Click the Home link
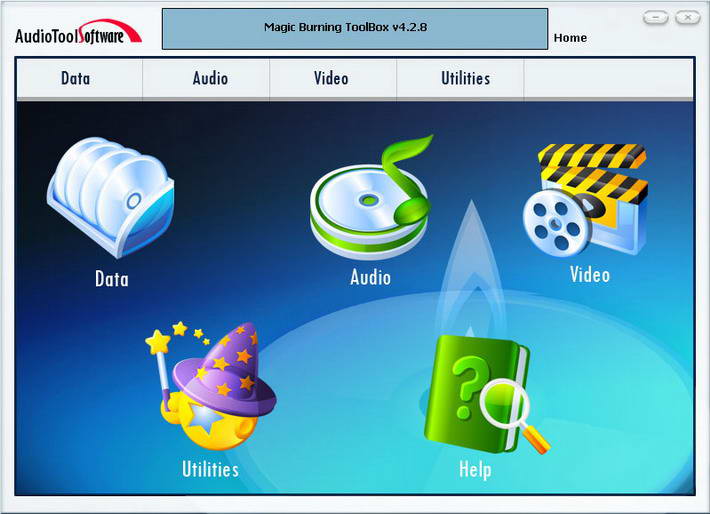The width and height of the screenshot is (710, 514). coord(570,38)
